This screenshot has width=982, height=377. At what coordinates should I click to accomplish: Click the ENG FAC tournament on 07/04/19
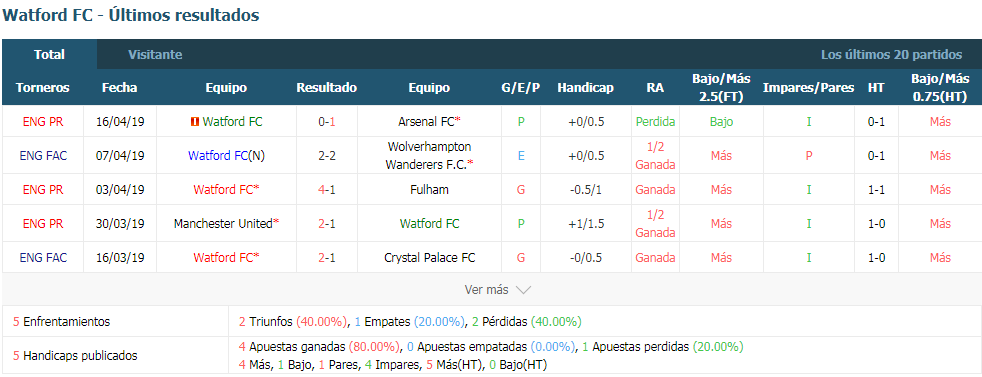click(43, 155)
